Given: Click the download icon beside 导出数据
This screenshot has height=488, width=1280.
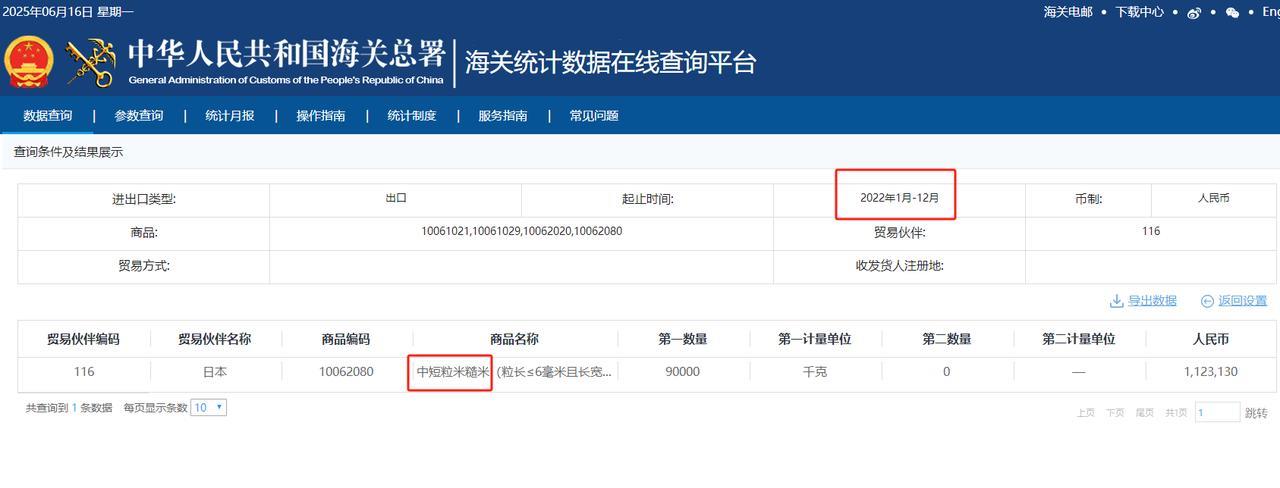Looking at the screenshot, I should click(1117, 301).
